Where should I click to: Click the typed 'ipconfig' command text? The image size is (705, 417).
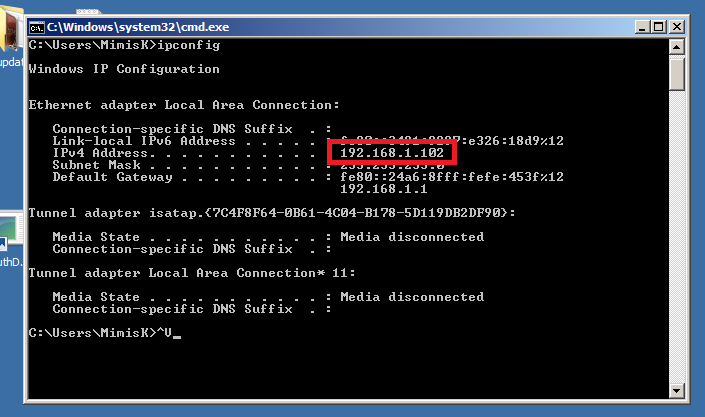(189, 45)
